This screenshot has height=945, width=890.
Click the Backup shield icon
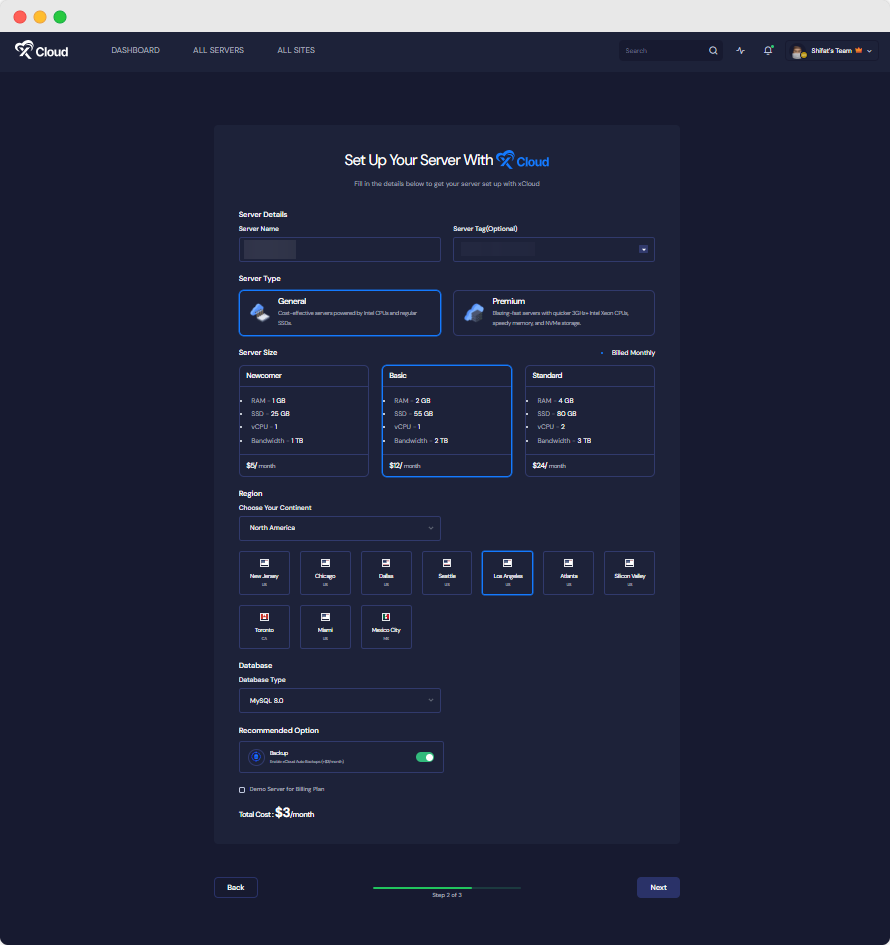(x=256, y=757)
